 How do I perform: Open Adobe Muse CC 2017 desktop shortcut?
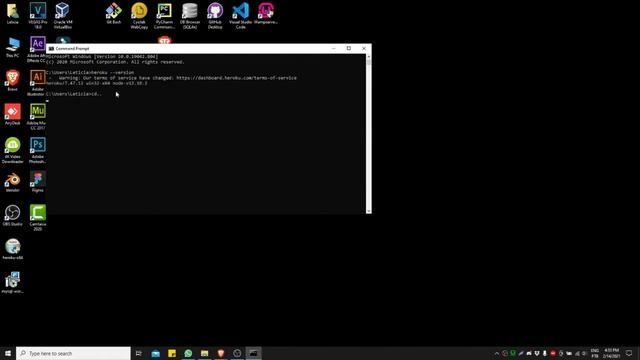(x=38, y=116)
